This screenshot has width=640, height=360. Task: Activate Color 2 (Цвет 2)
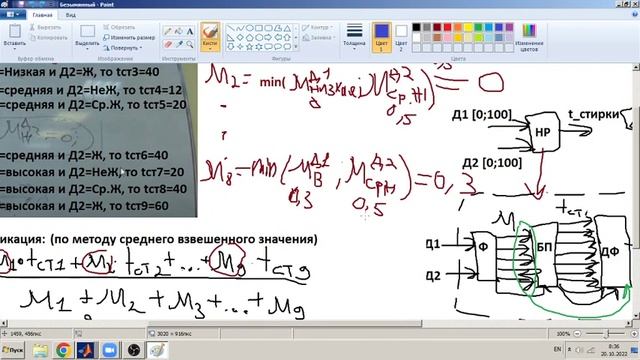tap(401, 37)
